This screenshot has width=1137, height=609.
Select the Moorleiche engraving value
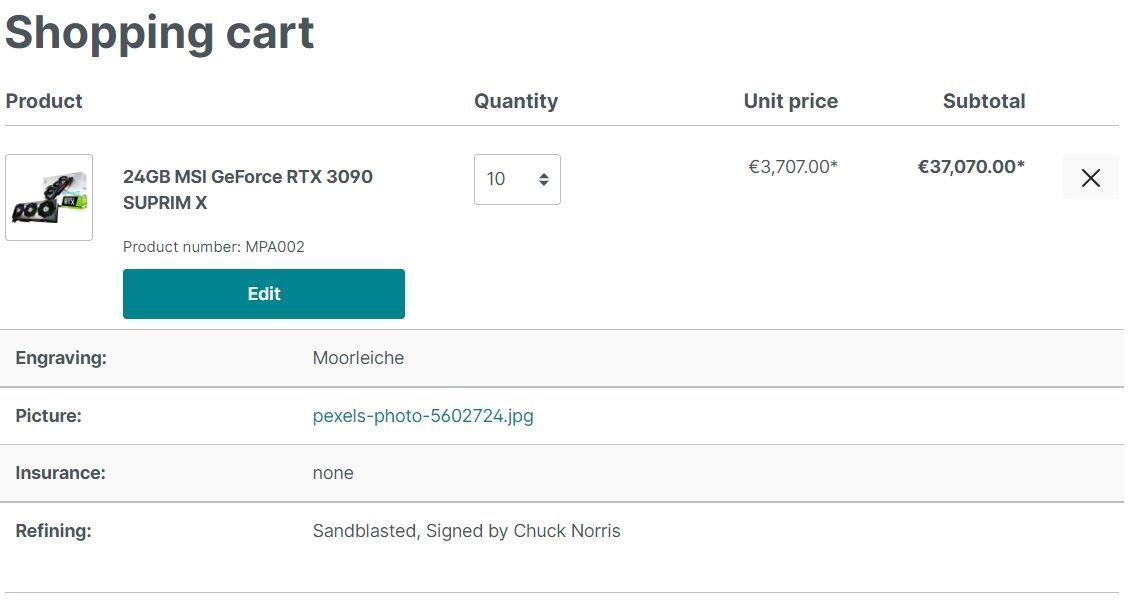[358, 358]
